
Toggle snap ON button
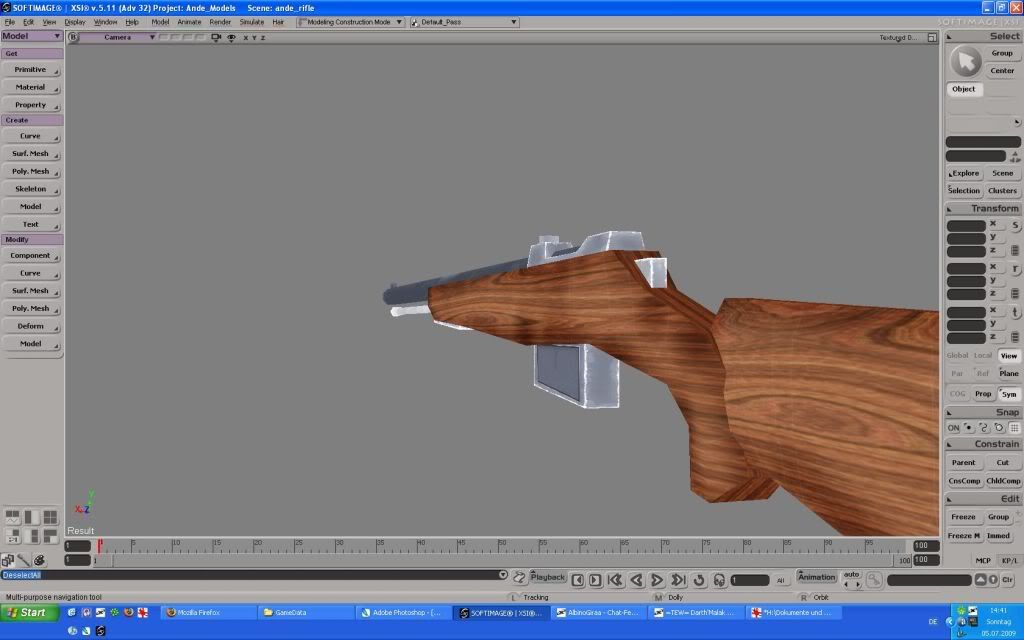coord(953,428)
